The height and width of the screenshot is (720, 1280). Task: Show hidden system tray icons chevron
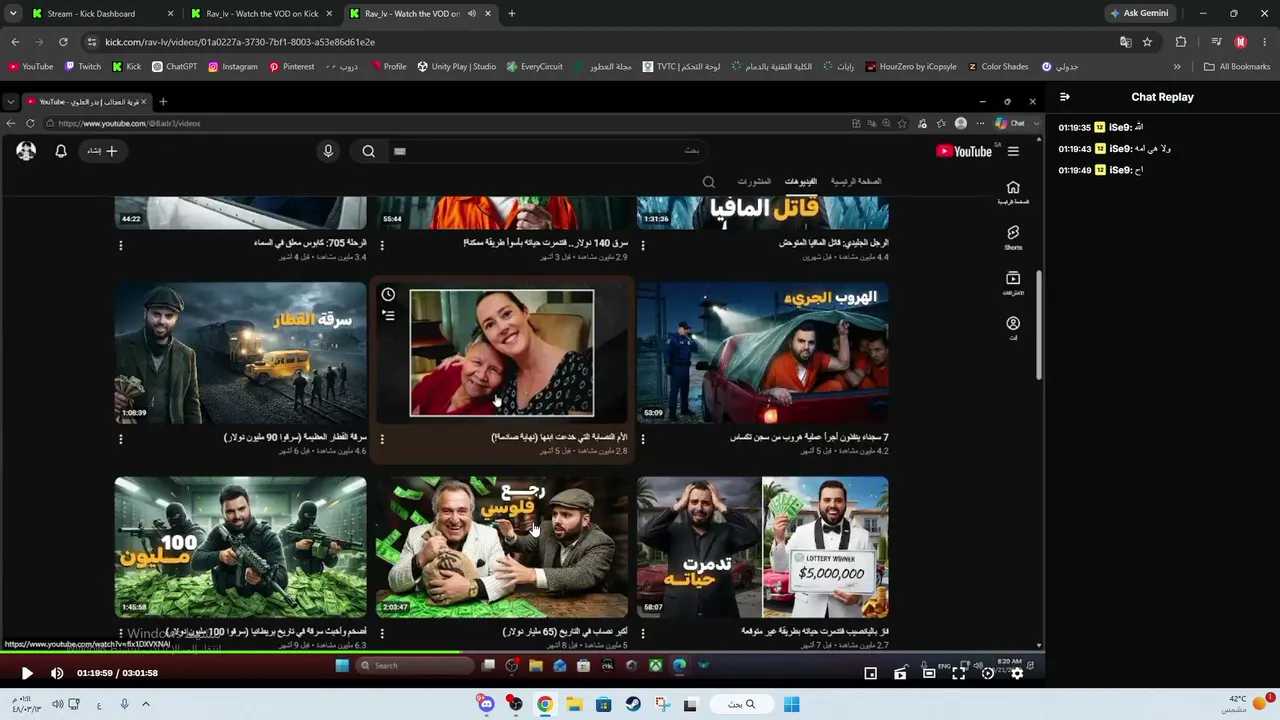click(x=145, y=704)
